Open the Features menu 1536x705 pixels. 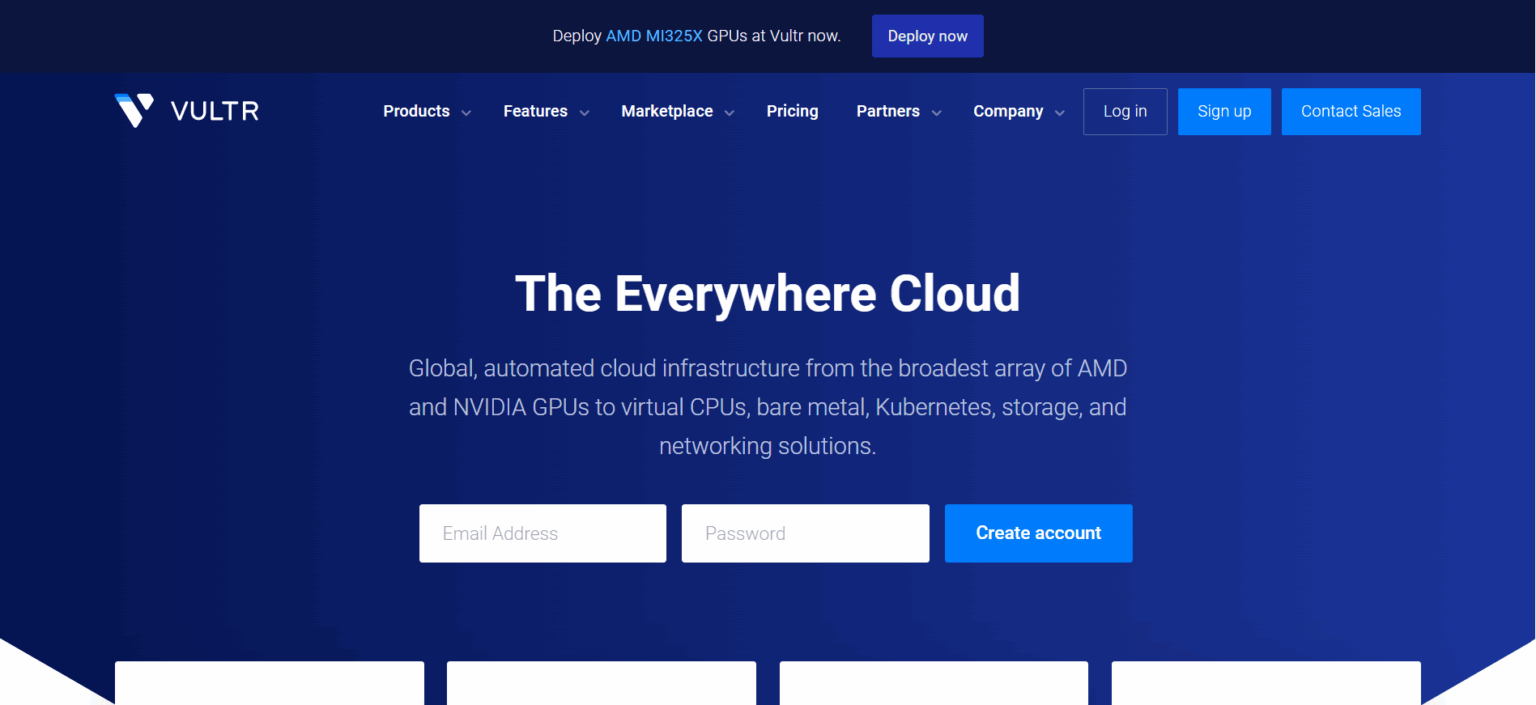click(x=535, y=111)
